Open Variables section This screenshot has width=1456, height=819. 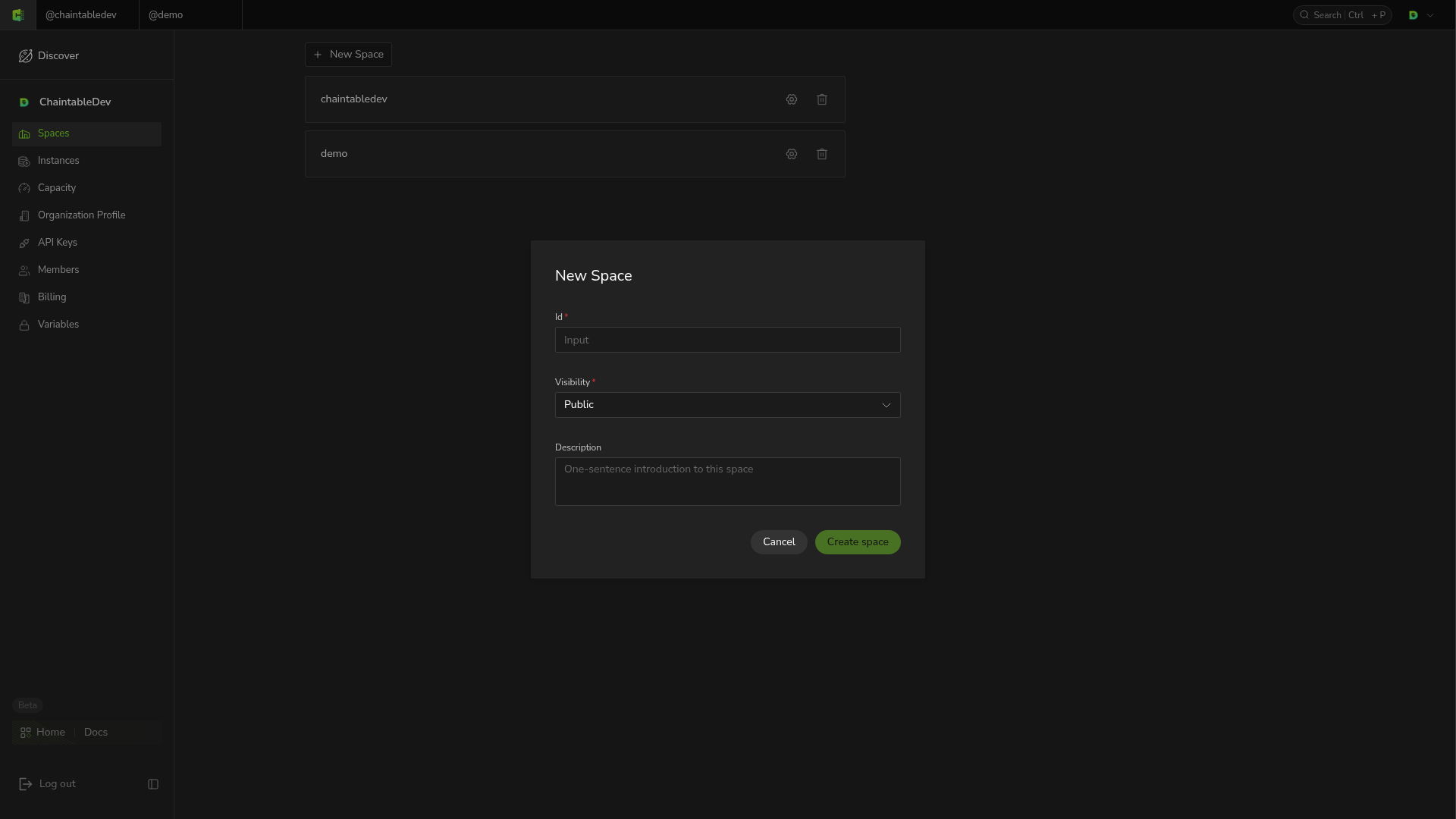tap(86, 325)
